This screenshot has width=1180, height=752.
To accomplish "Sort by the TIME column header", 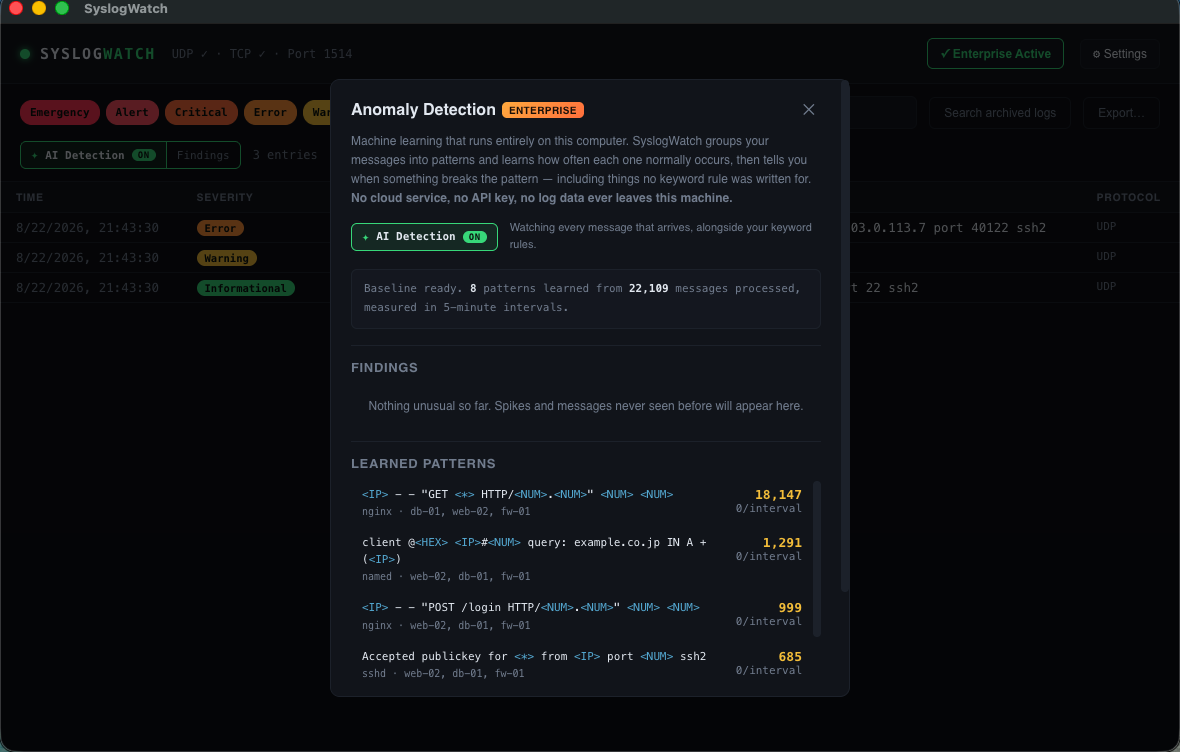I will click(x=29, y=197).
